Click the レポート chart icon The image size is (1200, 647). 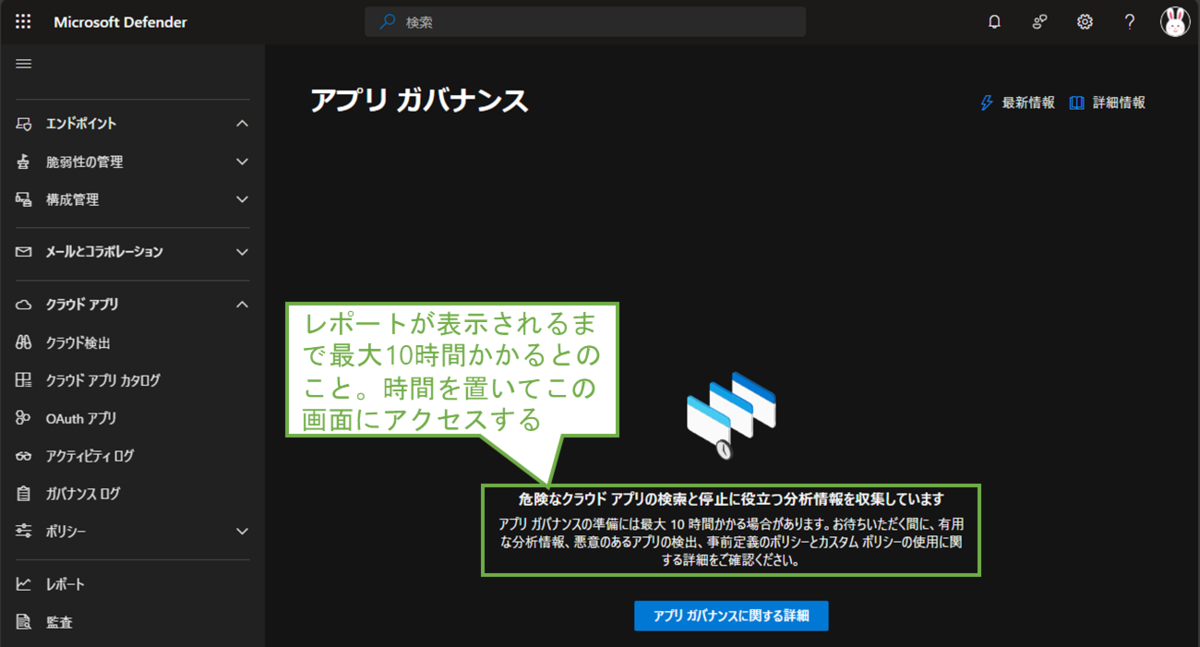pyautogui.click(x=24, y=585)
